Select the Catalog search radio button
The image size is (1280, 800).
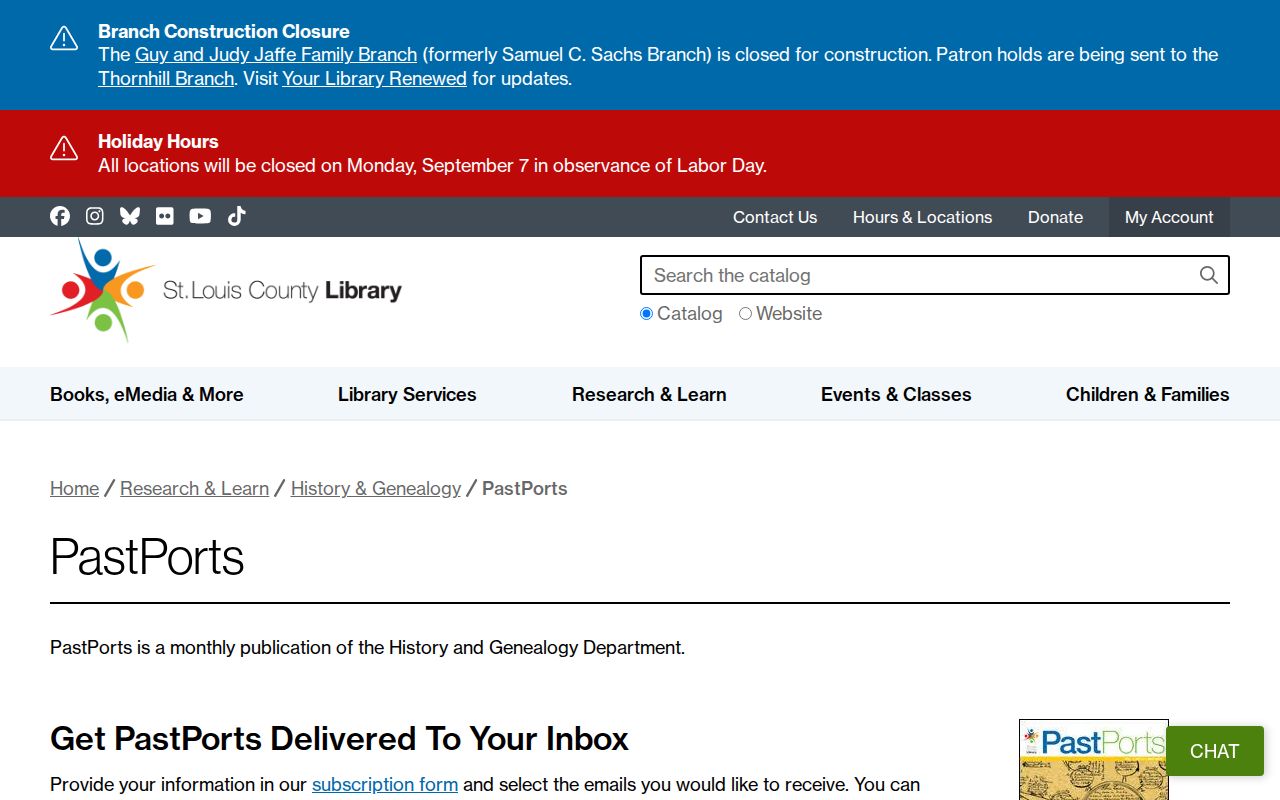point(646,314)
